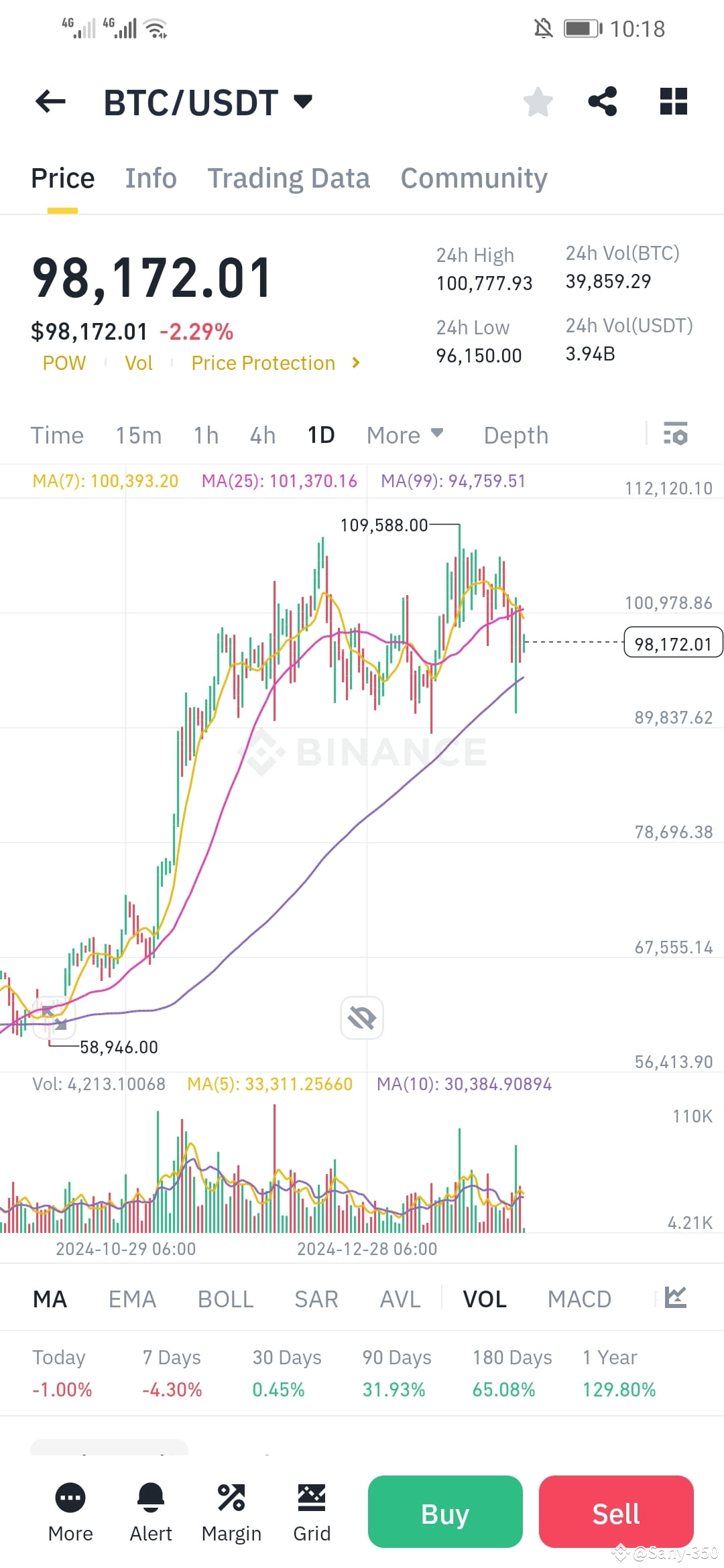Open chart settings icon next to Depth

pyautogui.click(x=676, y=435)
